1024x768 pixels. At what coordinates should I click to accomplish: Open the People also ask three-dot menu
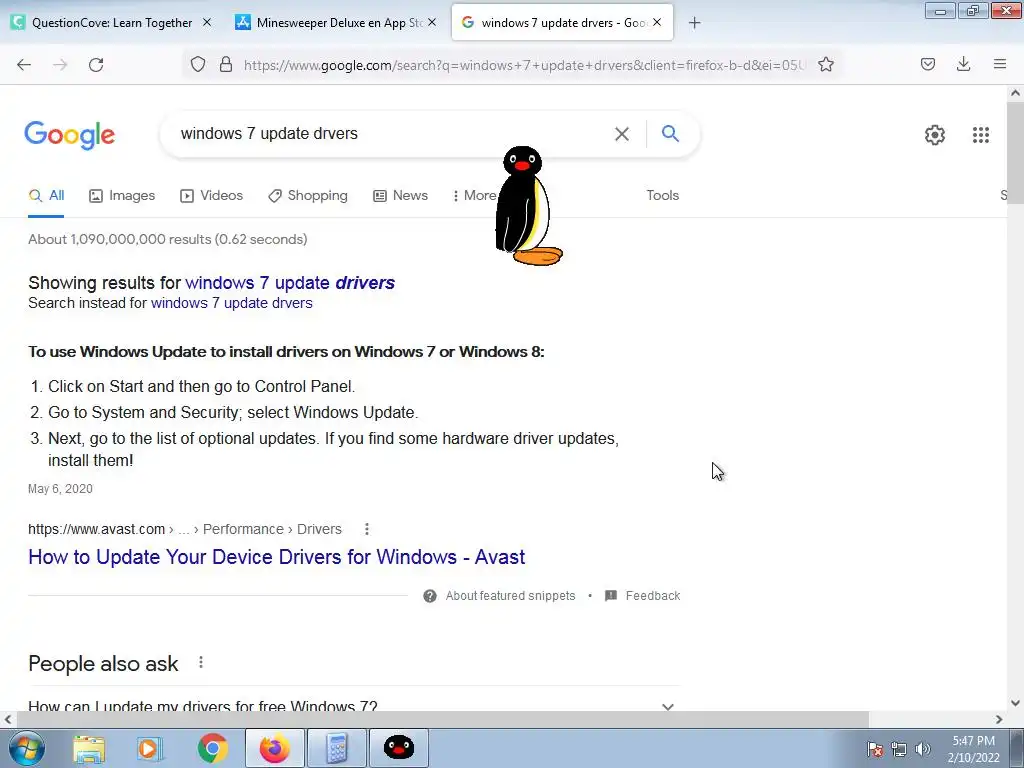pos(201,663)
